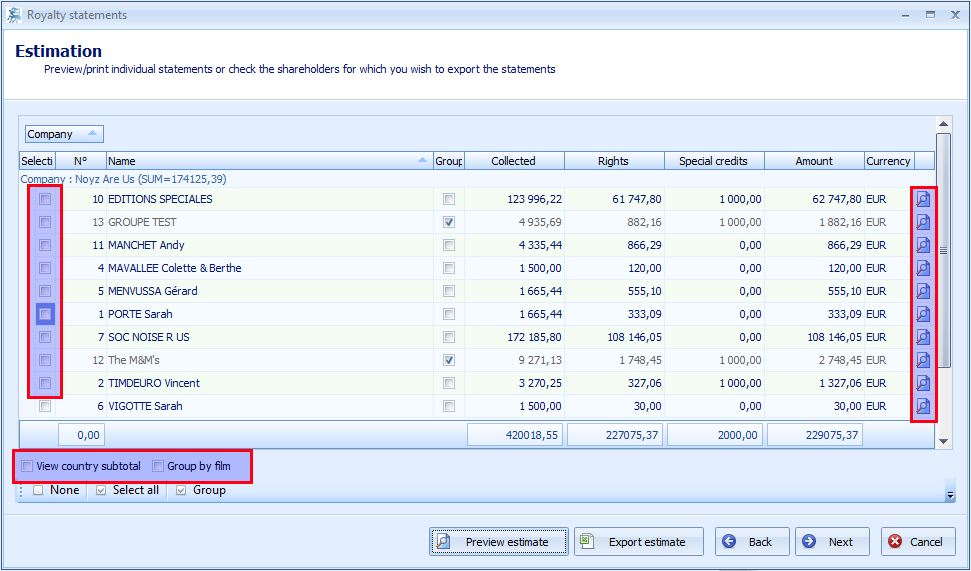
Task: Sort by Collected column header
Action: pyautogui.click(x=514, y=161)
